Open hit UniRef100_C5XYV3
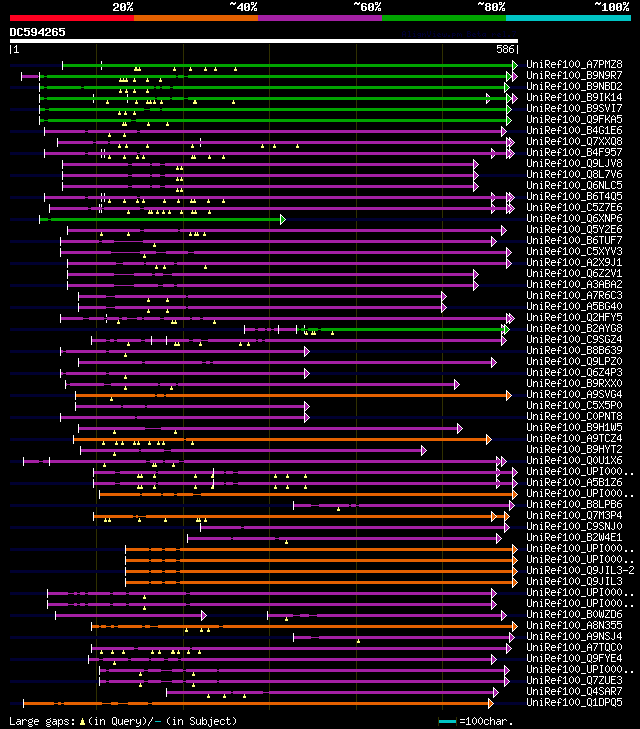 tap(574, 252)
